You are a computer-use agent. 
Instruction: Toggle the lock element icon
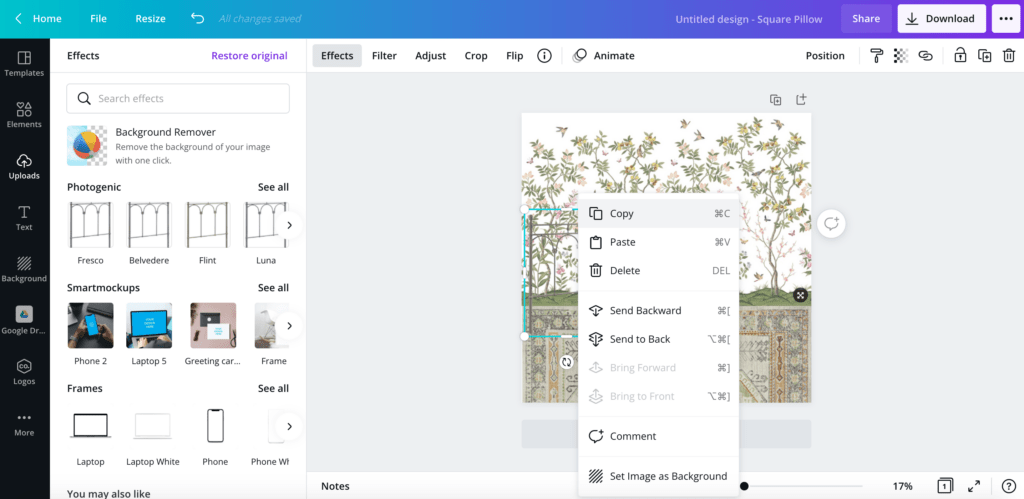pos(960,56)
